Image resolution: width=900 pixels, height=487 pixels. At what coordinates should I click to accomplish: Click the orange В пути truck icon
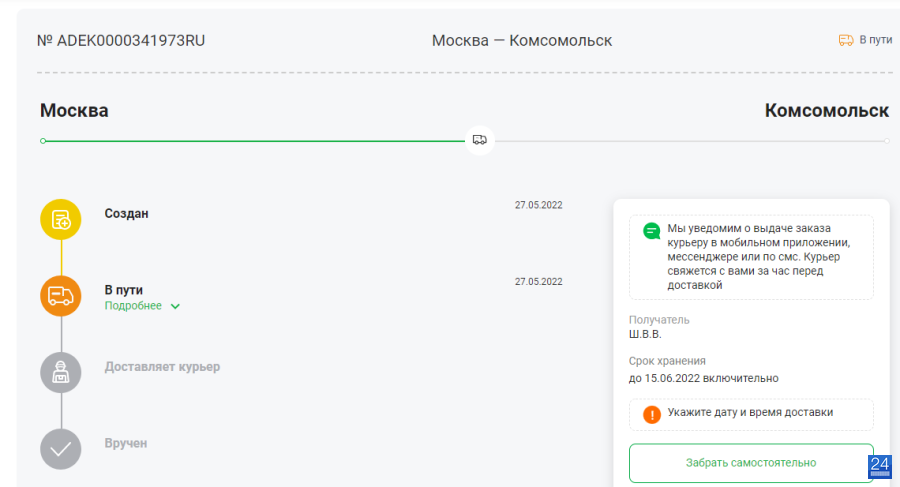(61, 296)
